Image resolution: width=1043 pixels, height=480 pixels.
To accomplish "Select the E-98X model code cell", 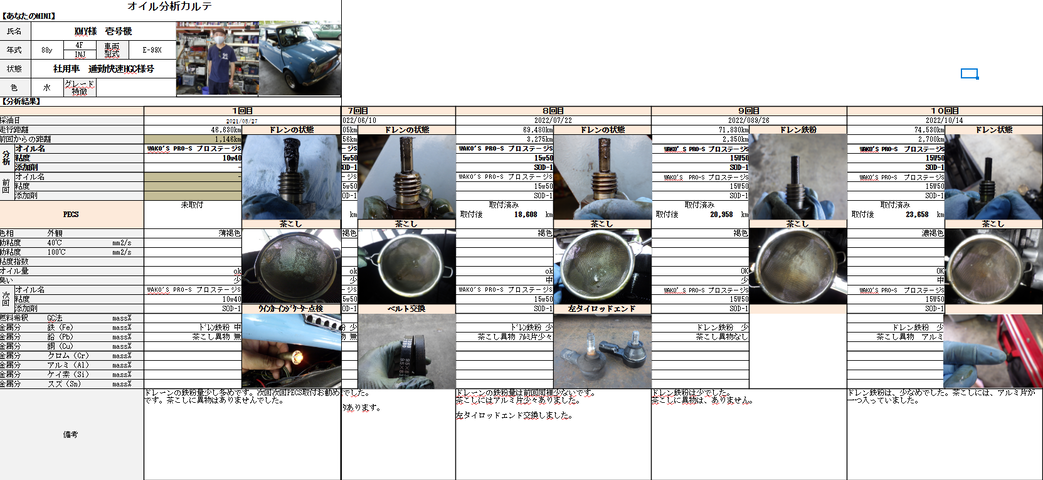I will (x=152, y=50).
